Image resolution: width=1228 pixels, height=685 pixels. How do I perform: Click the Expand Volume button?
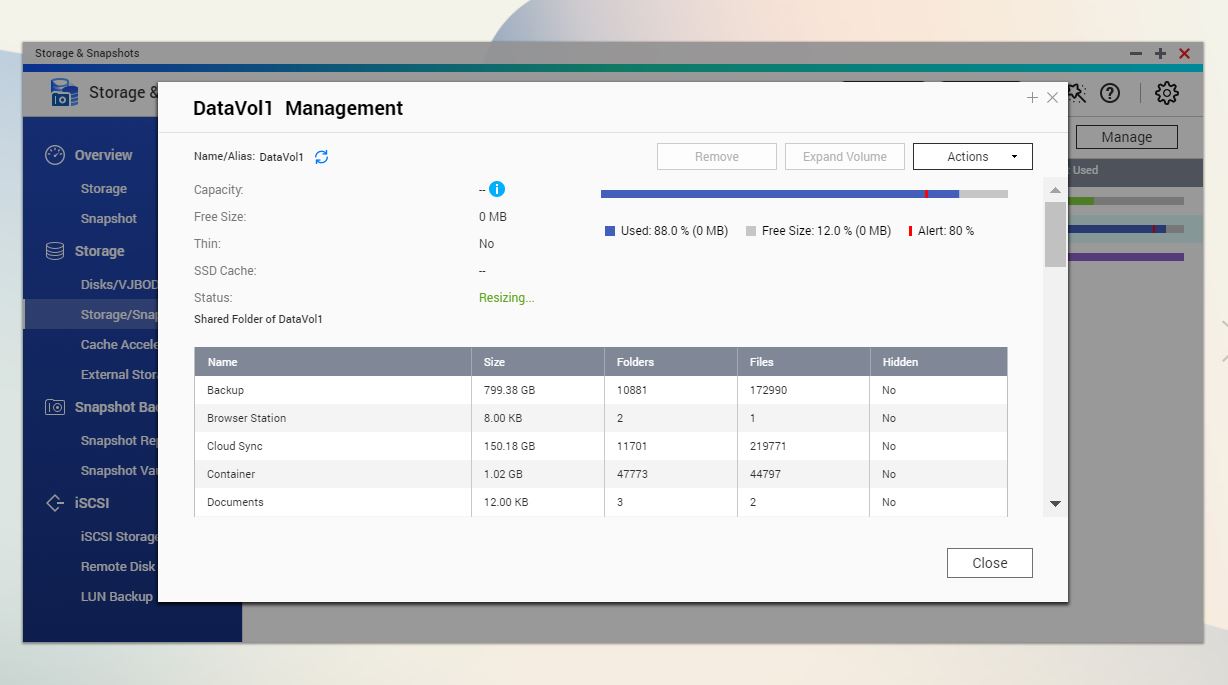tap(844, 157)
